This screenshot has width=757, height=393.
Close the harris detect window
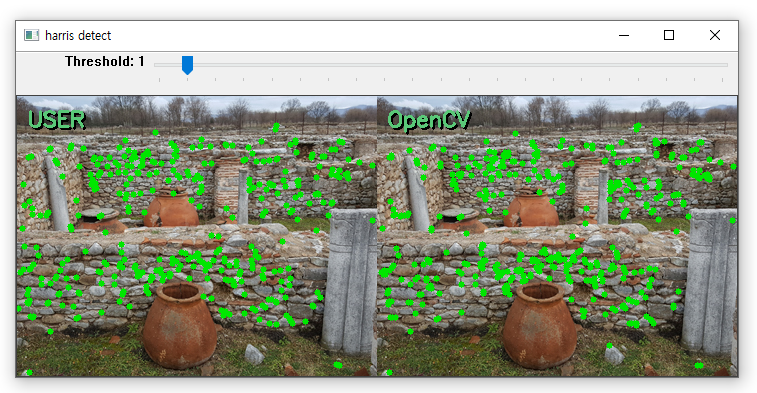pyautogui.click(x=715, y=35)
